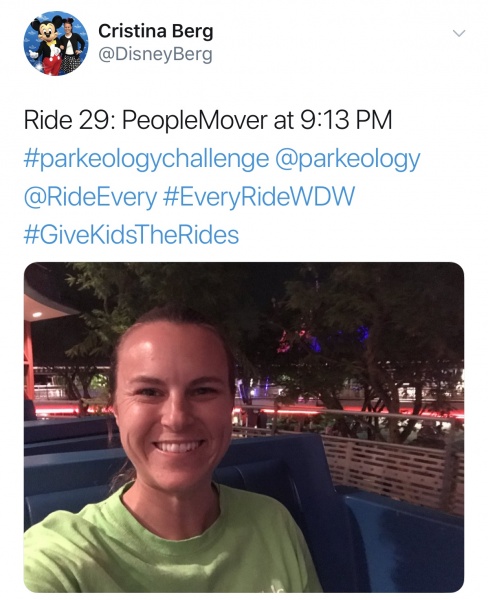Open the tweet options chevron menu
Screen dimensions: 488x600
point(459,33)
